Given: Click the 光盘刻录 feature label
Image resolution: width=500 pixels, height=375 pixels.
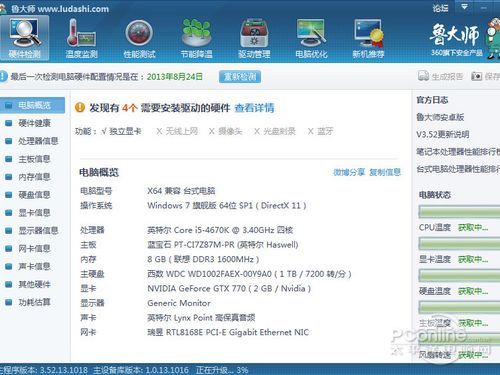Looking at the screenshot, I should (279, 131).
